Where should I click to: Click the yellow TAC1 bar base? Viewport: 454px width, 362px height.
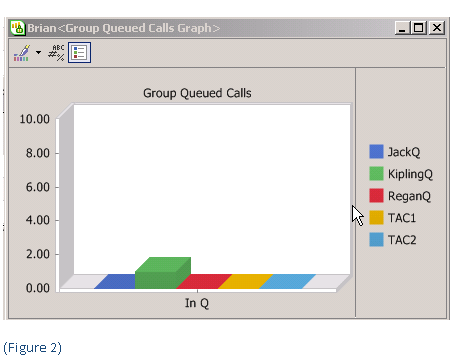(x=245, y=282)
